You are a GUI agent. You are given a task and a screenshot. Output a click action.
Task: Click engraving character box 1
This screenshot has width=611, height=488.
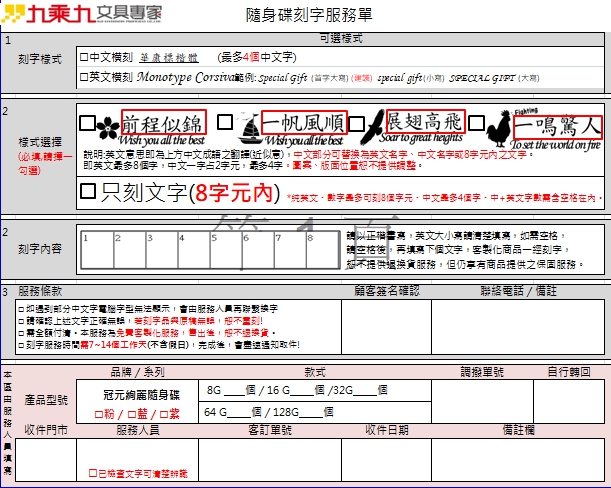click(97, 250)
